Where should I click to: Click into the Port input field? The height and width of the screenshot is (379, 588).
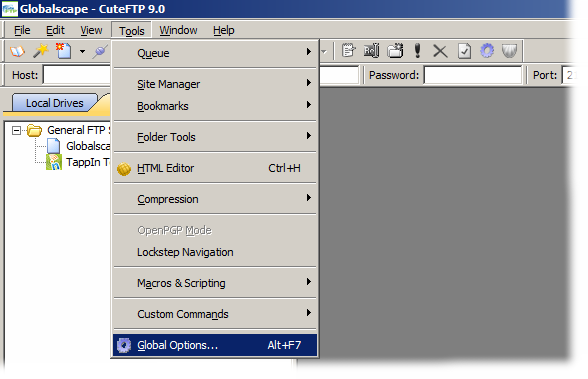[x=569, y=75]
